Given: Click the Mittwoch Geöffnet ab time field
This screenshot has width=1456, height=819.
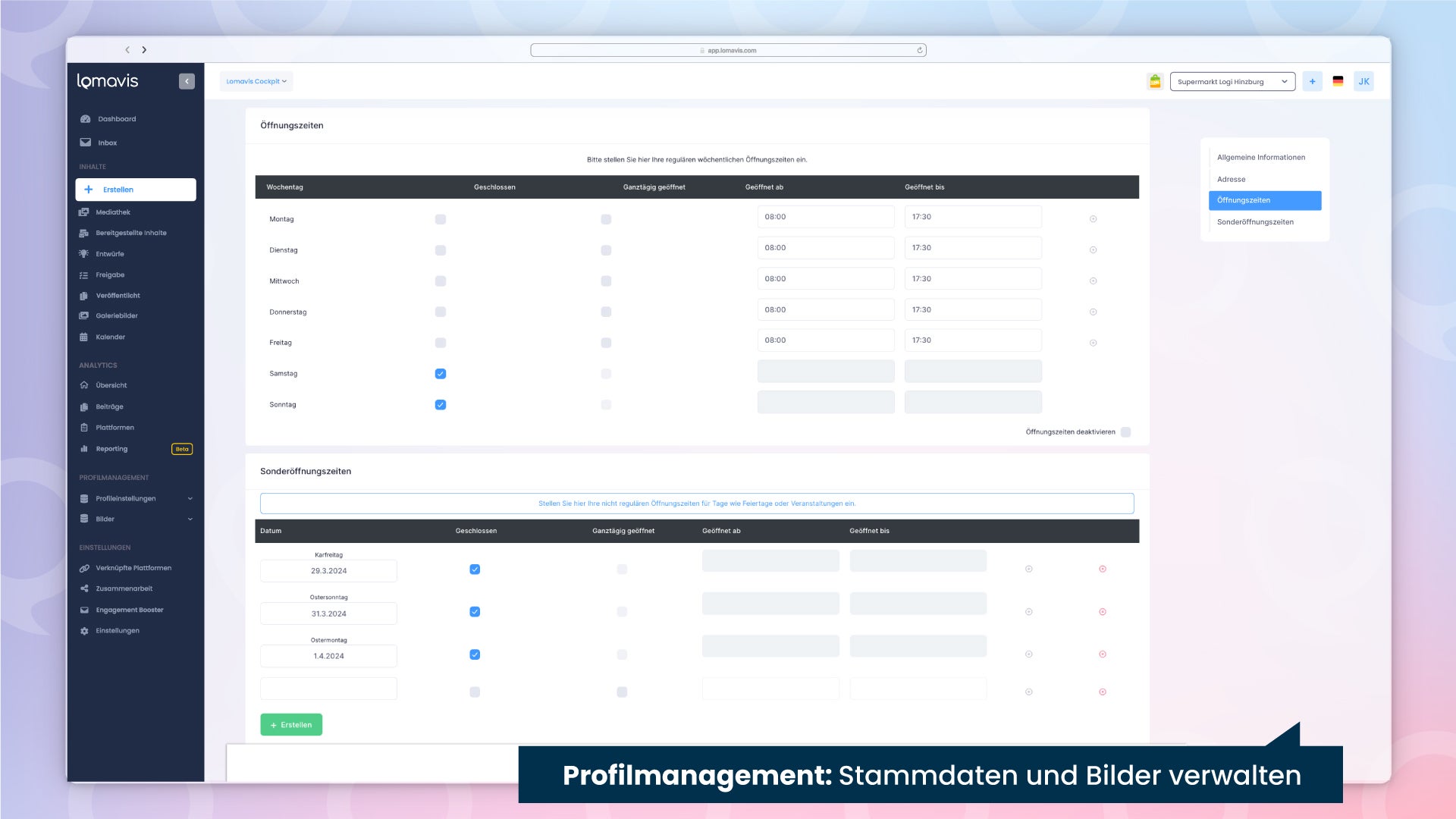Looking at the screenshot, I should (825, 279).
